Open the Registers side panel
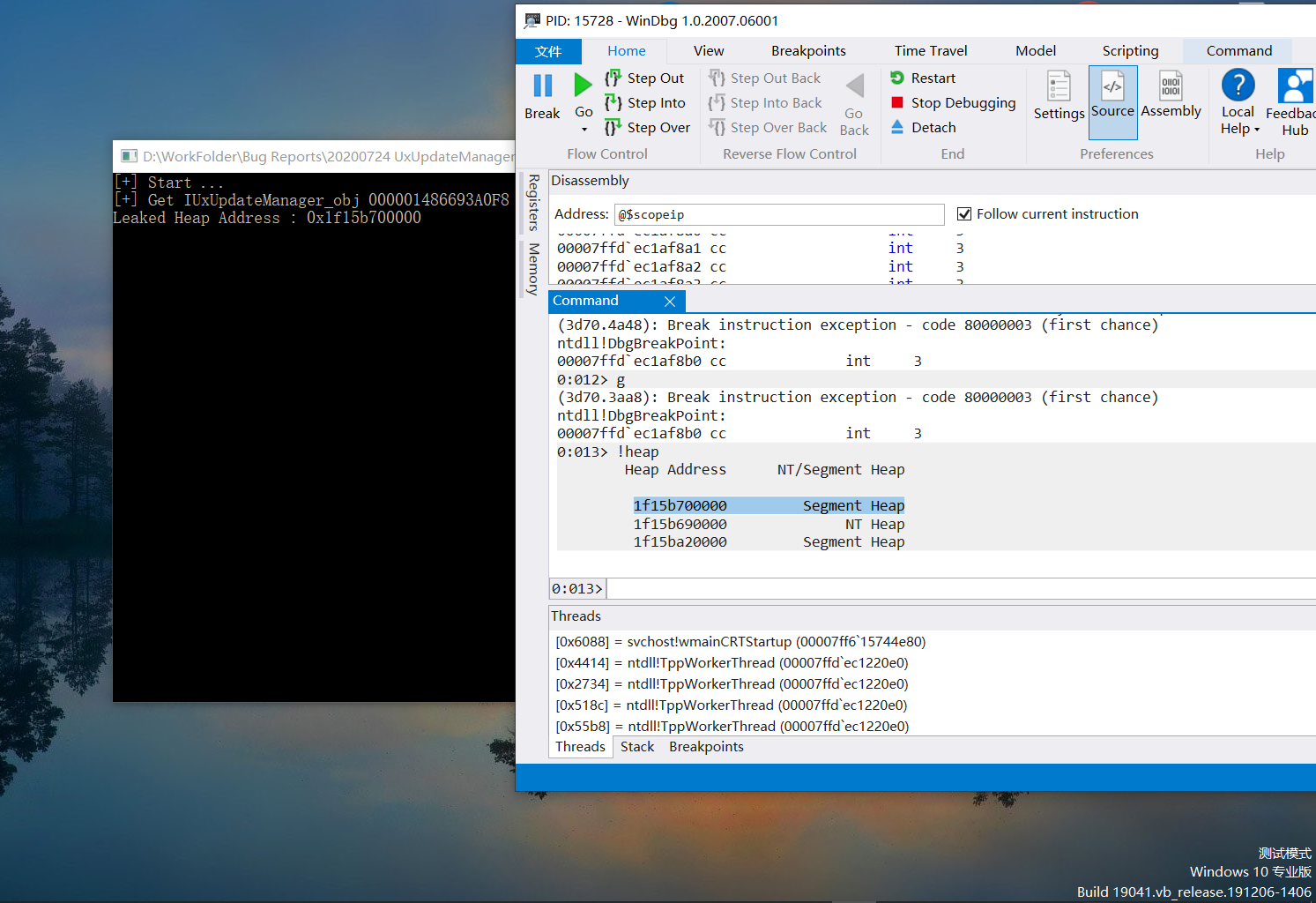Screen dimensions: 1316x903 (x=533, y=203)
